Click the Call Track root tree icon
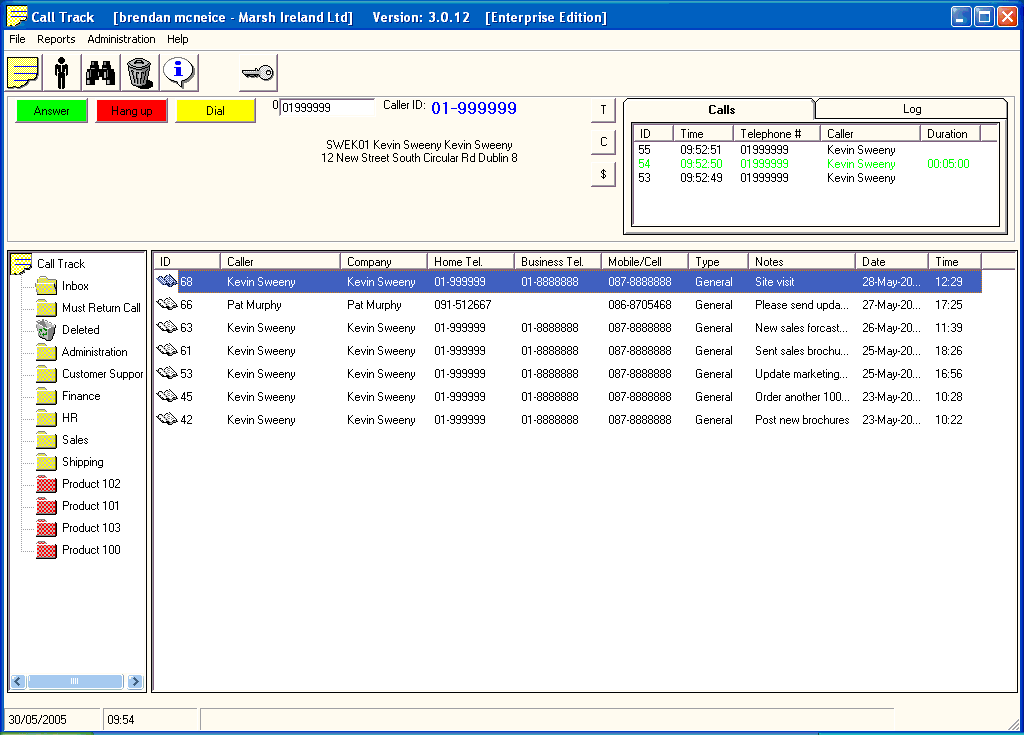Viewport: 1024px width, 735px height. point(22,263)
